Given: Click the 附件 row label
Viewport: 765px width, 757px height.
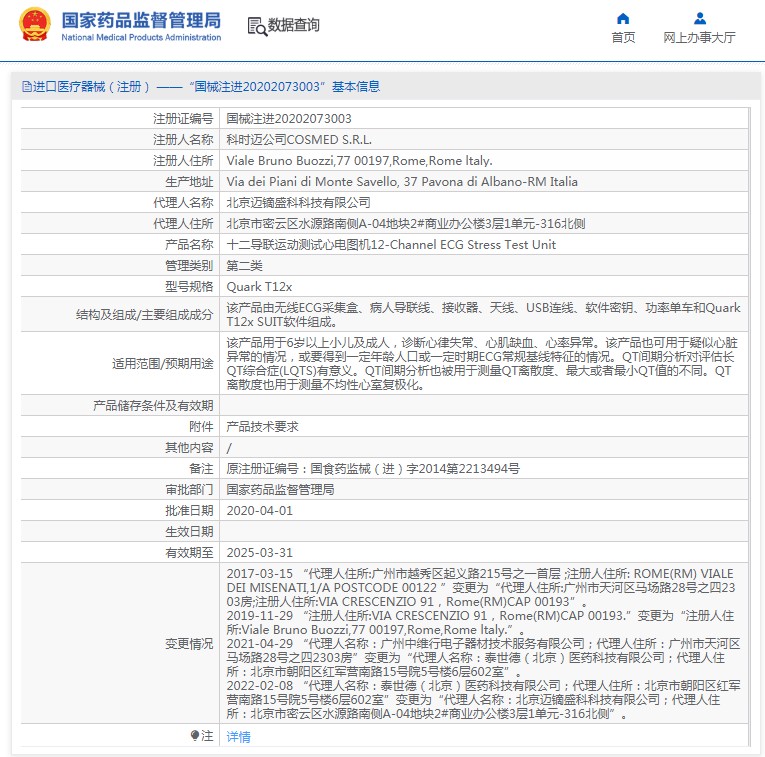Looking at the screenshot, I should 201,427.
